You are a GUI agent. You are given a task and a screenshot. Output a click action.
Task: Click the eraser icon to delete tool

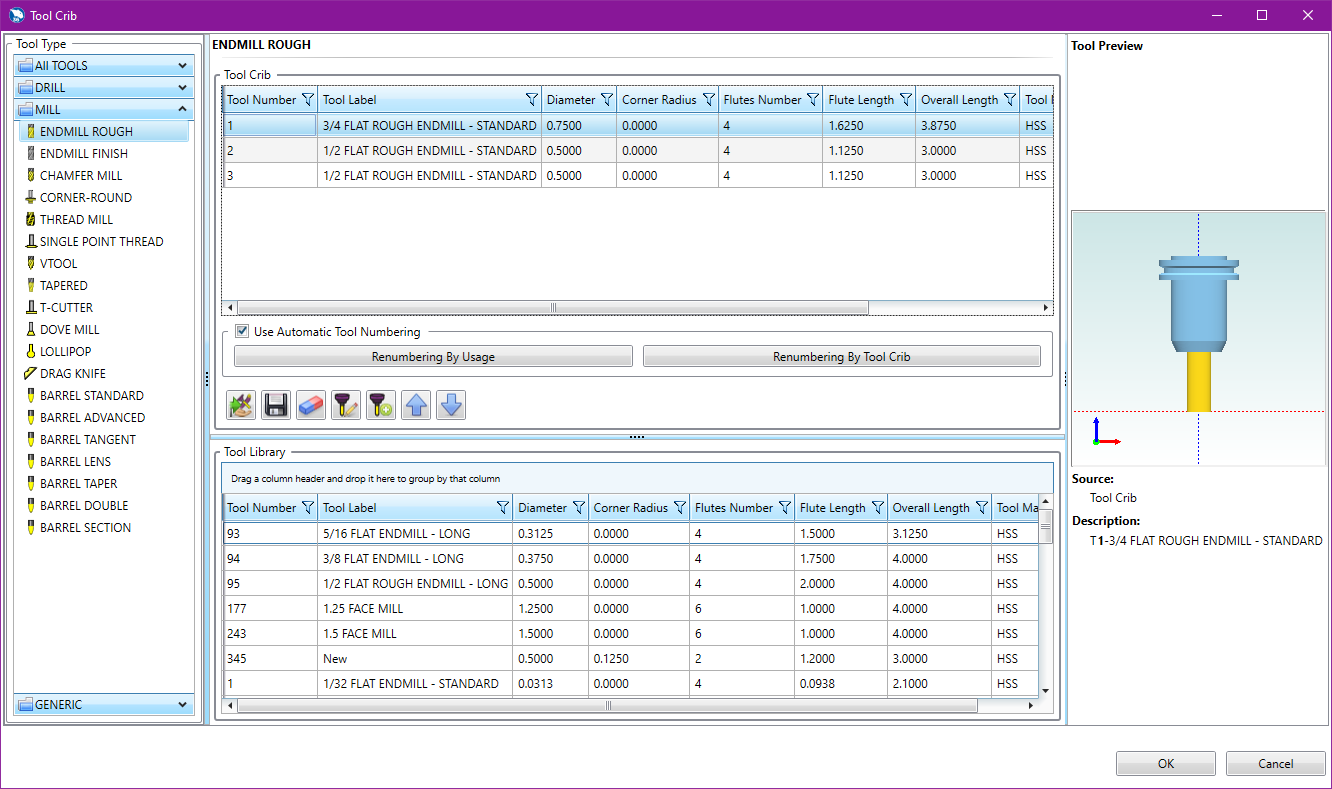click(311, 405)
